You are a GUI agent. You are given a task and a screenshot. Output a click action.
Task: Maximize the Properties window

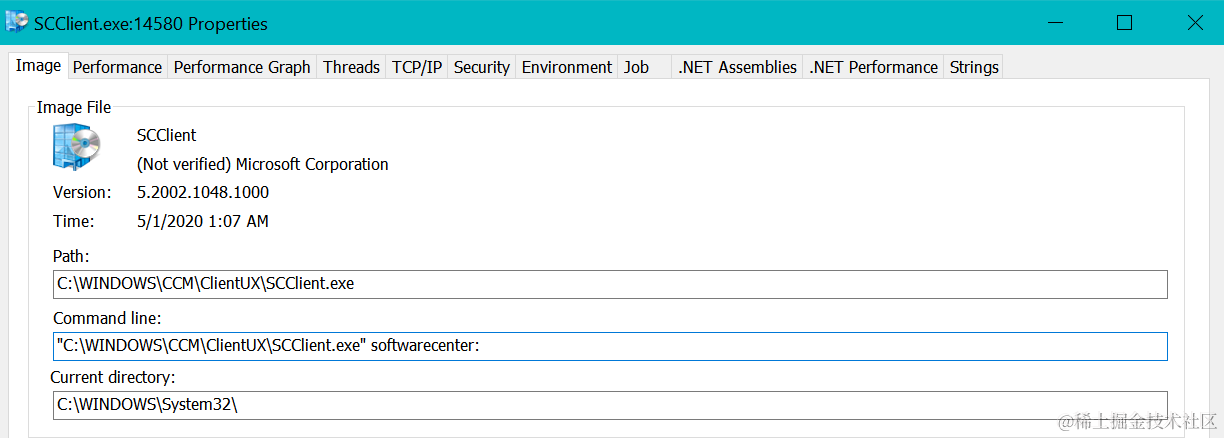click(x=1124, y=22)
